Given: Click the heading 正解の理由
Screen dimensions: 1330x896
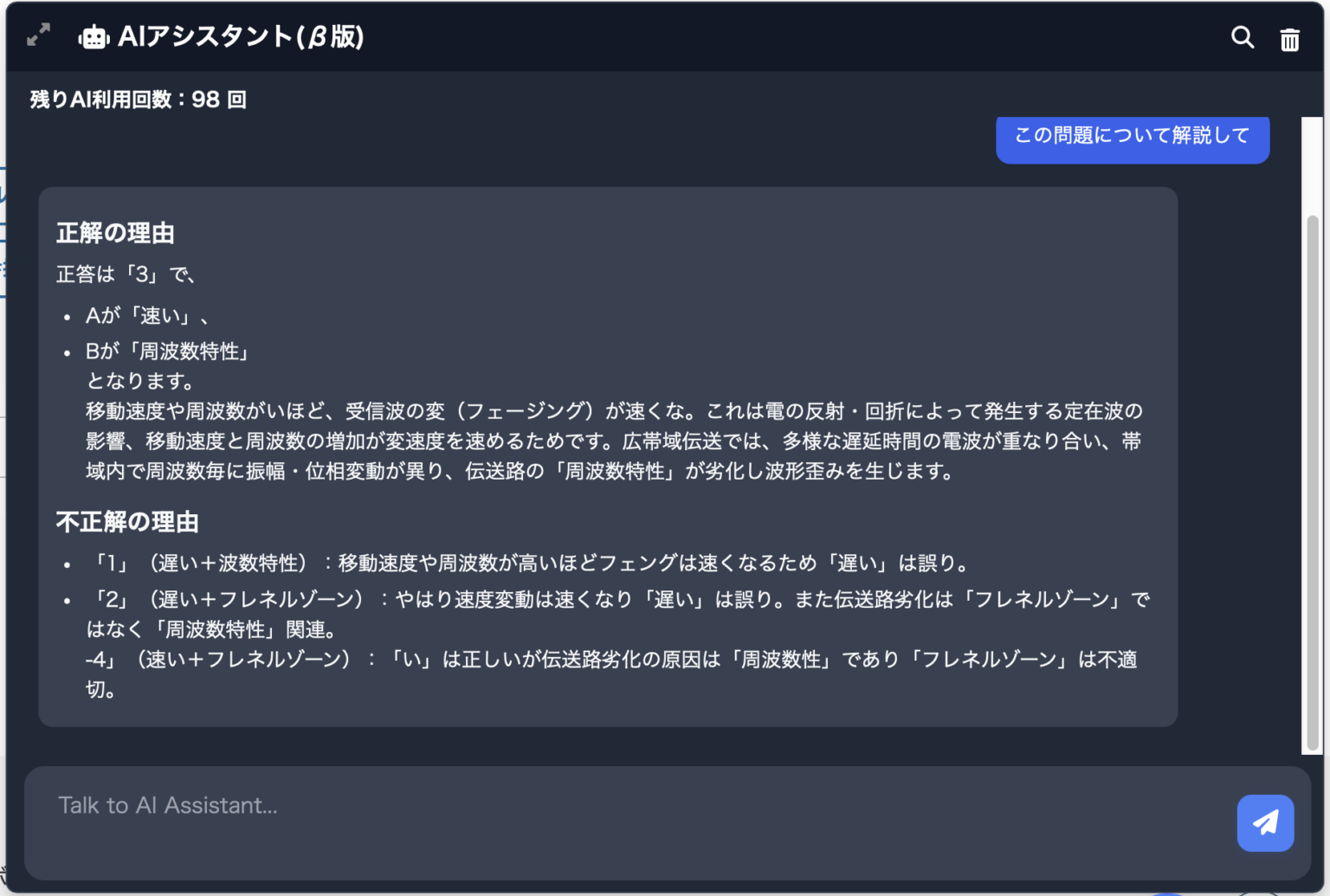Looking at the screenshot, I should coord(116,234).
